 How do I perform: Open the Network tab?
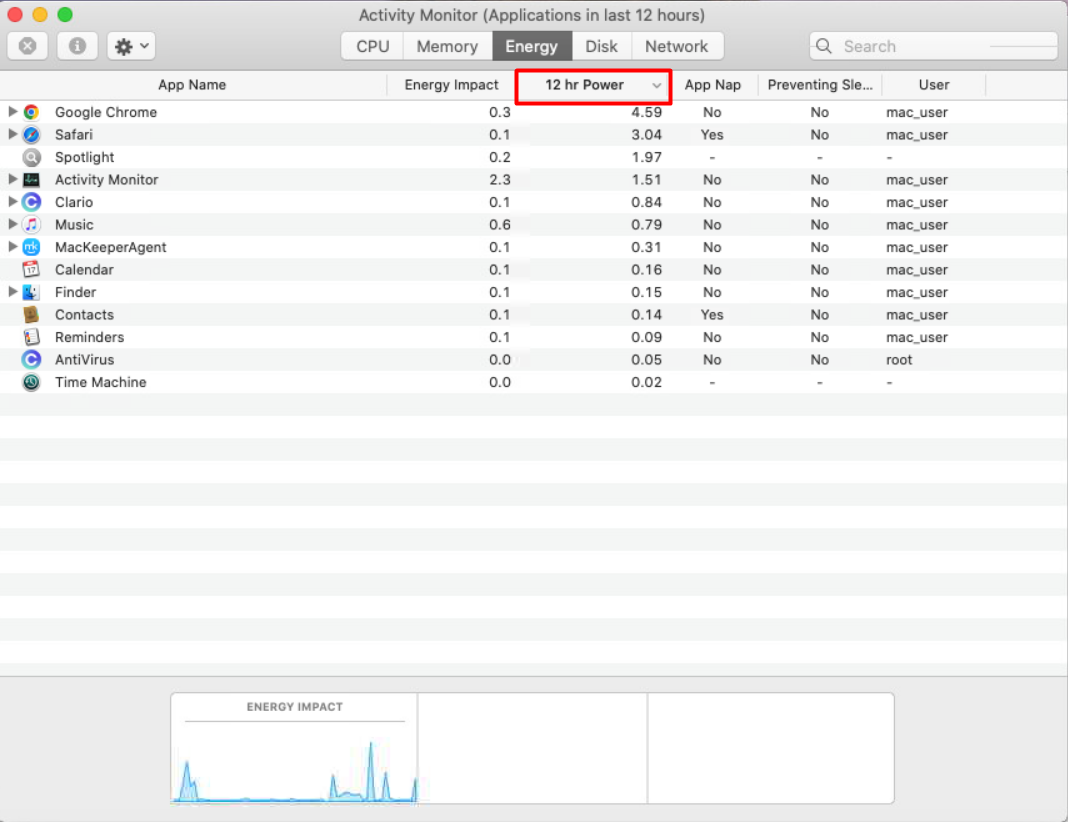click(677, 46)
